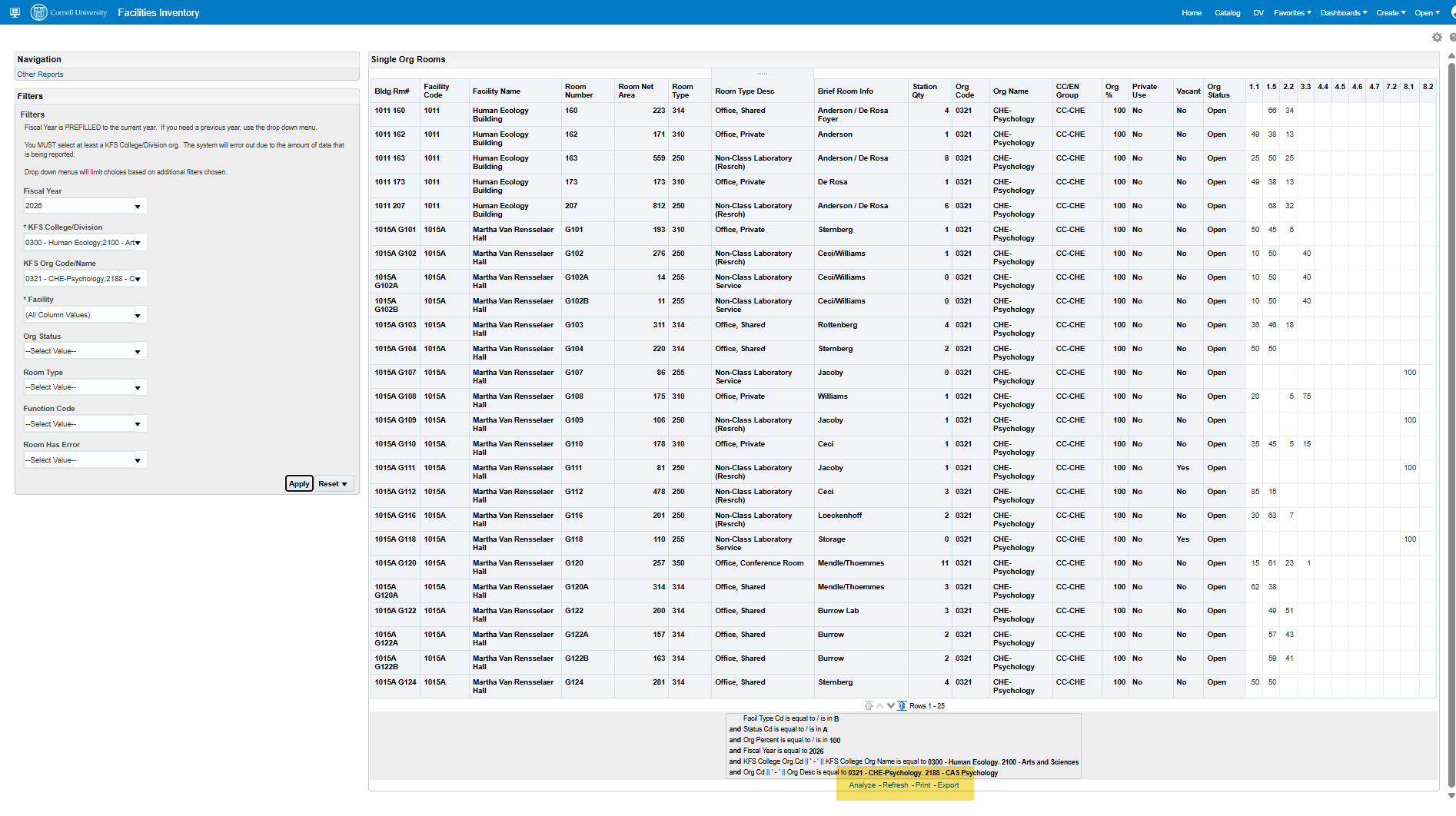
Task: Expand the KFS College/Division dropdown
Action: pos(138,243)
